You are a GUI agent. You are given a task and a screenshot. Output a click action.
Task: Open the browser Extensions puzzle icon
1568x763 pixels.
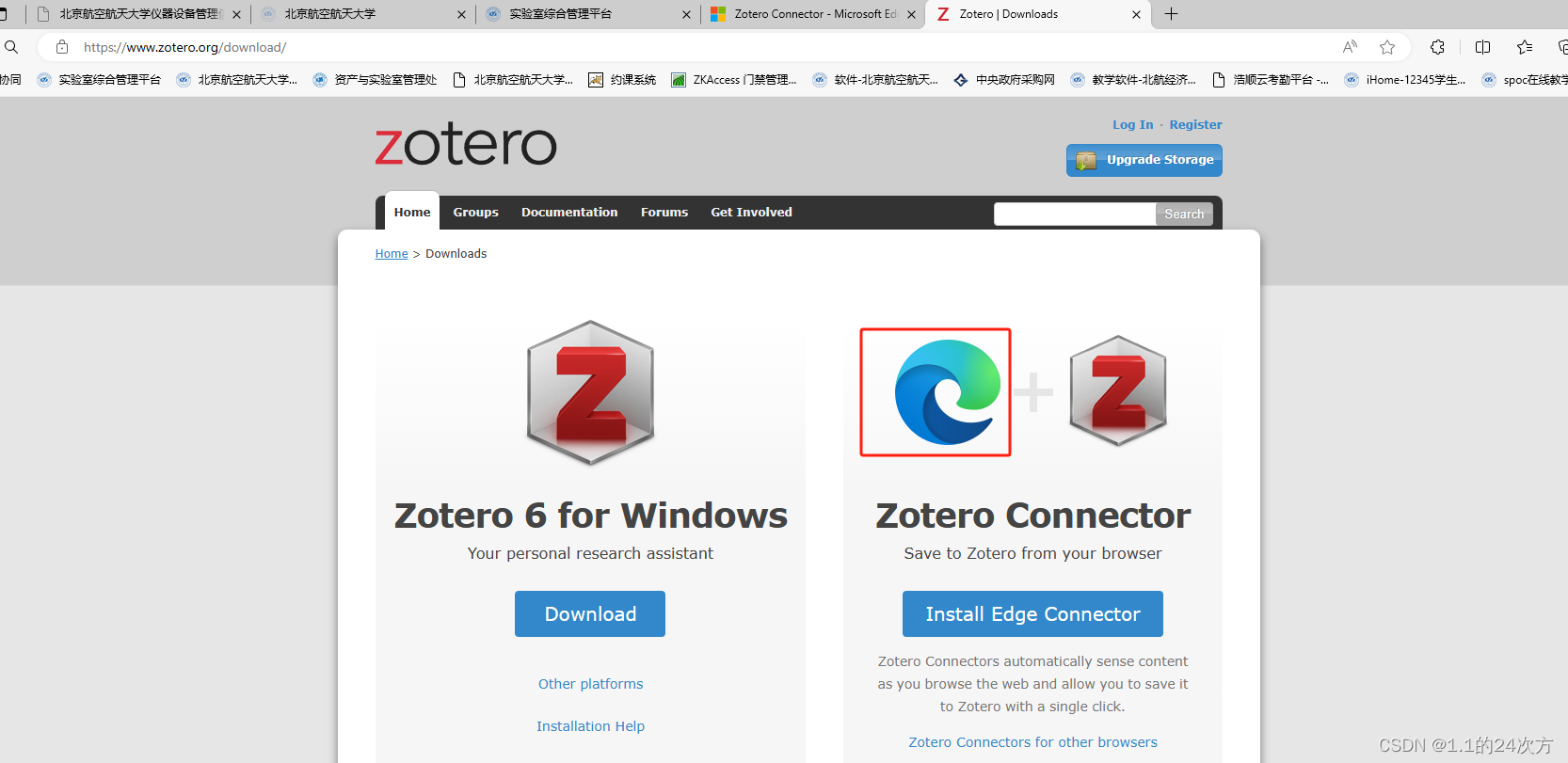(1437, 47)
